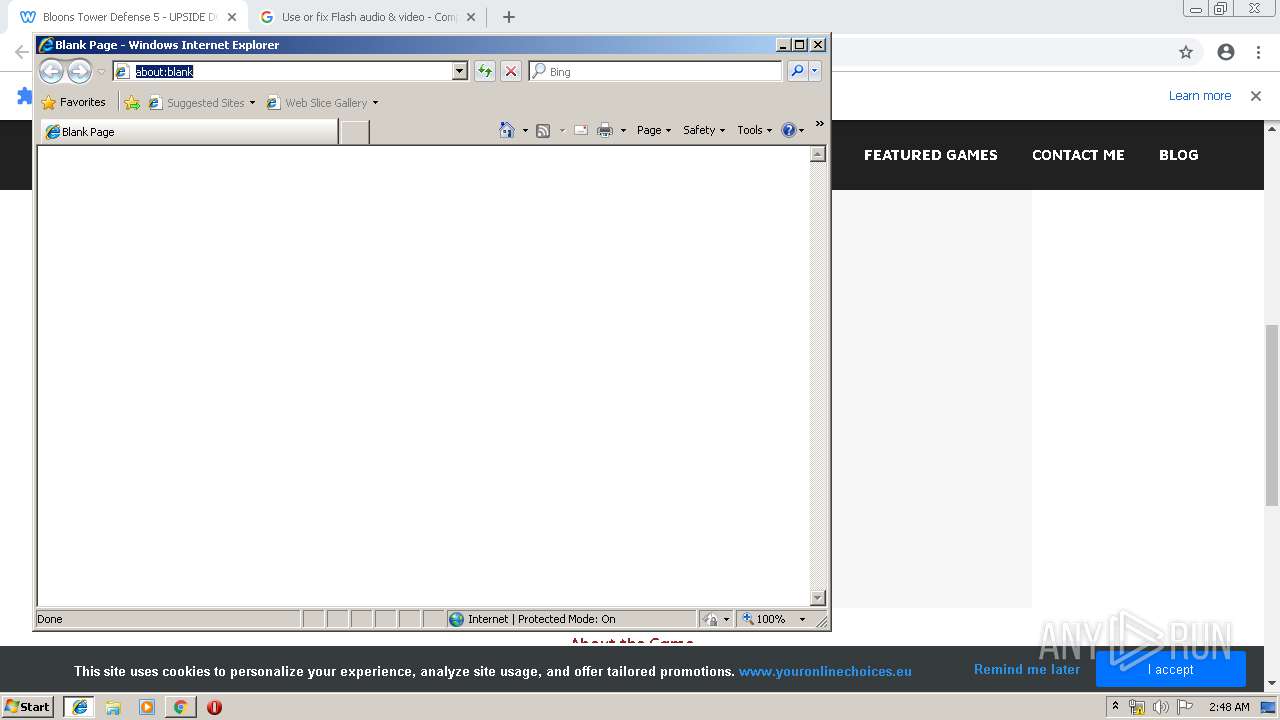
Task: Click the Bing search box
Action: tap(656, 71)
